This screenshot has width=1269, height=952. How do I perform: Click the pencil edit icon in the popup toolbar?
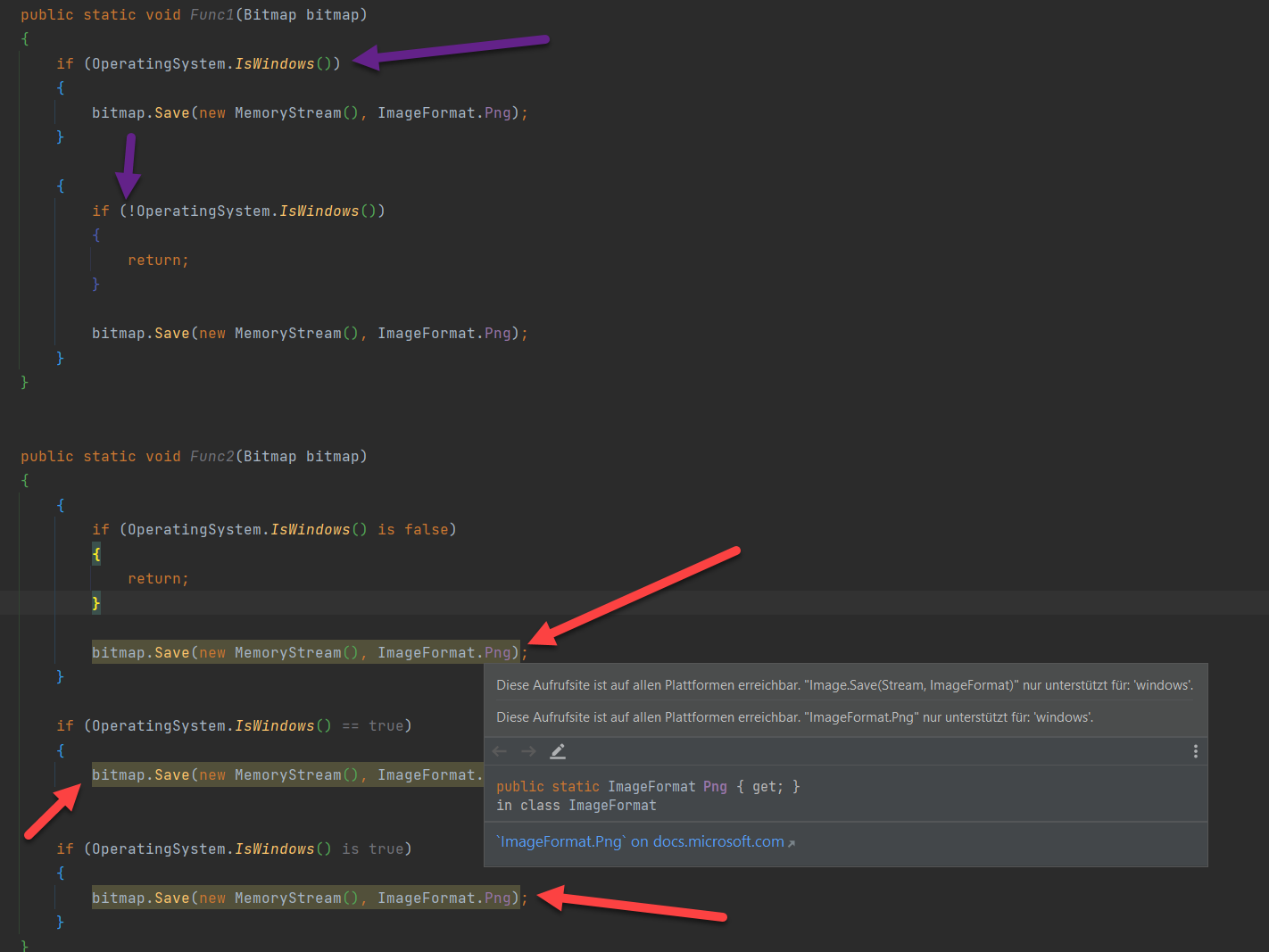tap(558, 751)
